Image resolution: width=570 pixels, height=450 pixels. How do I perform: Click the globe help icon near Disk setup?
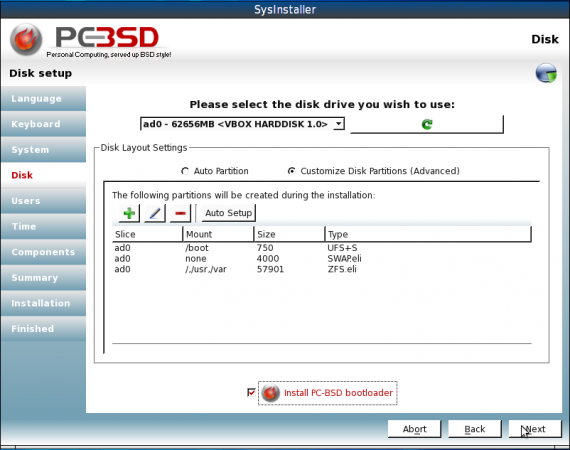point(546,73)
